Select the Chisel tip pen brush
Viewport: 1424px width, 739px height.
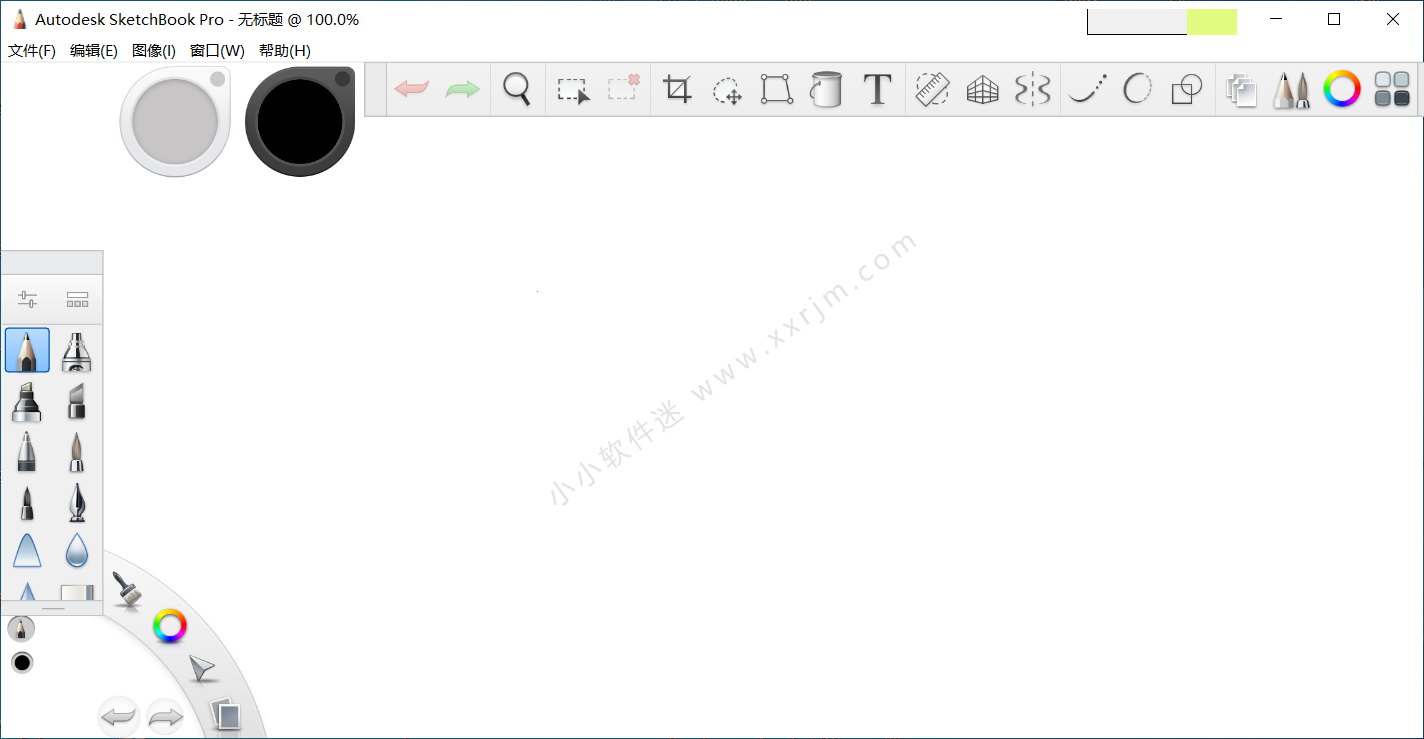point(77,402)
